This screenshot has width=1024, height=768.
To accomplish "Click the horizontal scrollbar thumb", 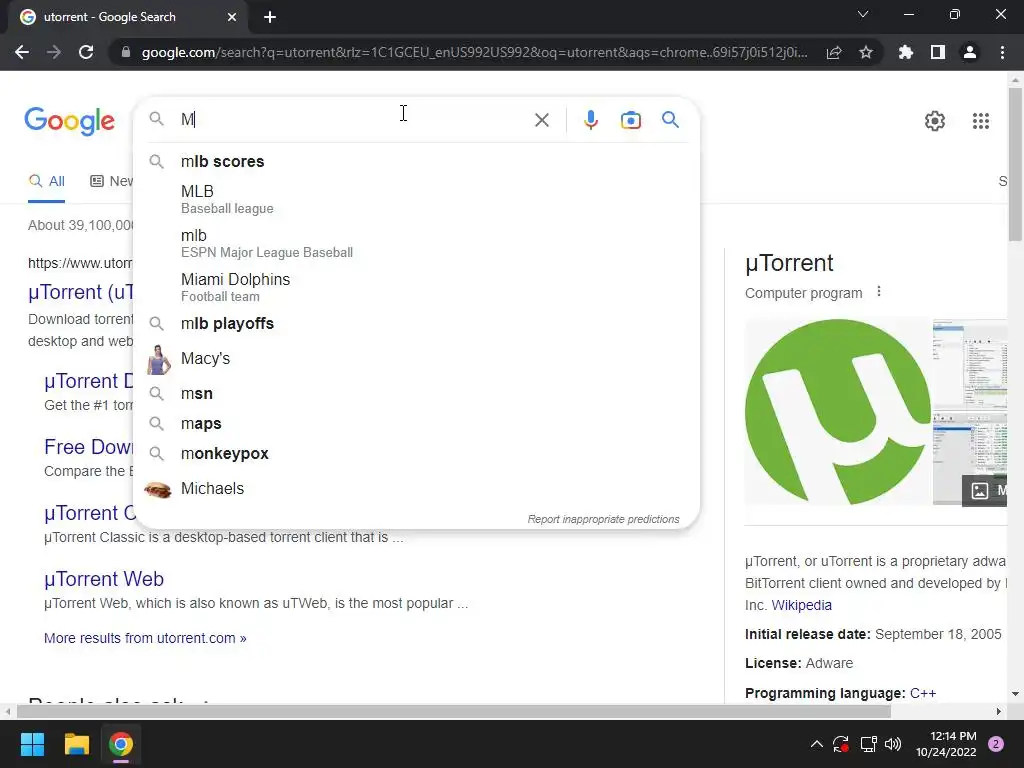I will (x=454, y=711).
